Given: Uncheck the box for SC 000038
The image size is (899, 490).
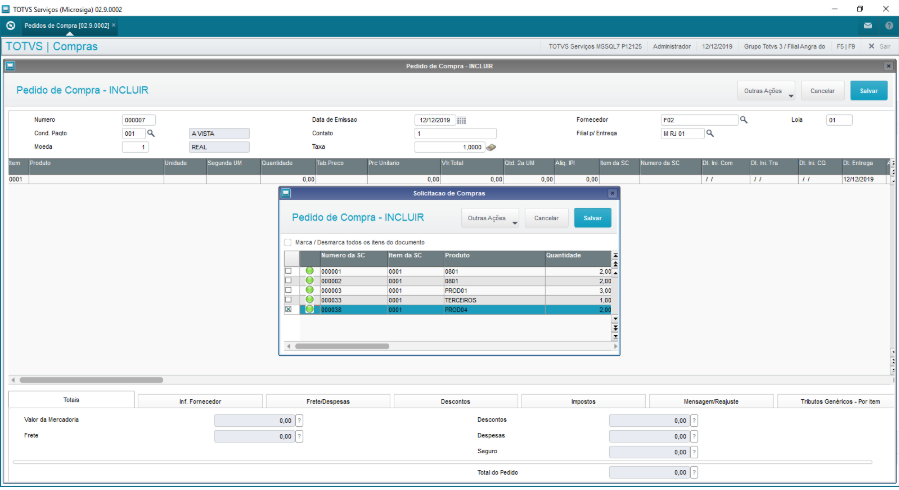Looking at the screenshot, I should (x=288, y=309).
